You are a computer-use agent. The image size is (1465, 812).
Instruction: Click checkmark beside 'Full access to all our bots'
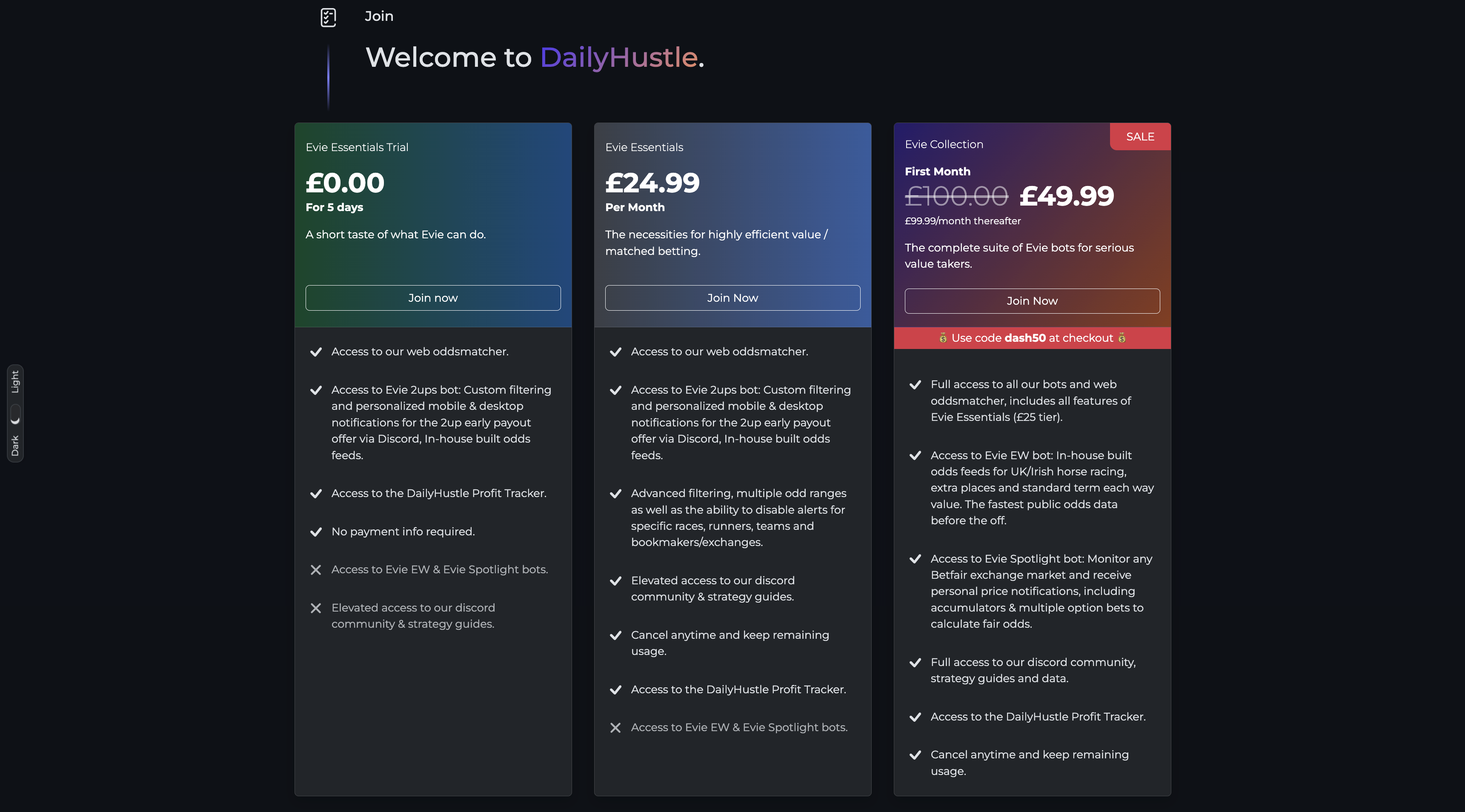(915, 385)
